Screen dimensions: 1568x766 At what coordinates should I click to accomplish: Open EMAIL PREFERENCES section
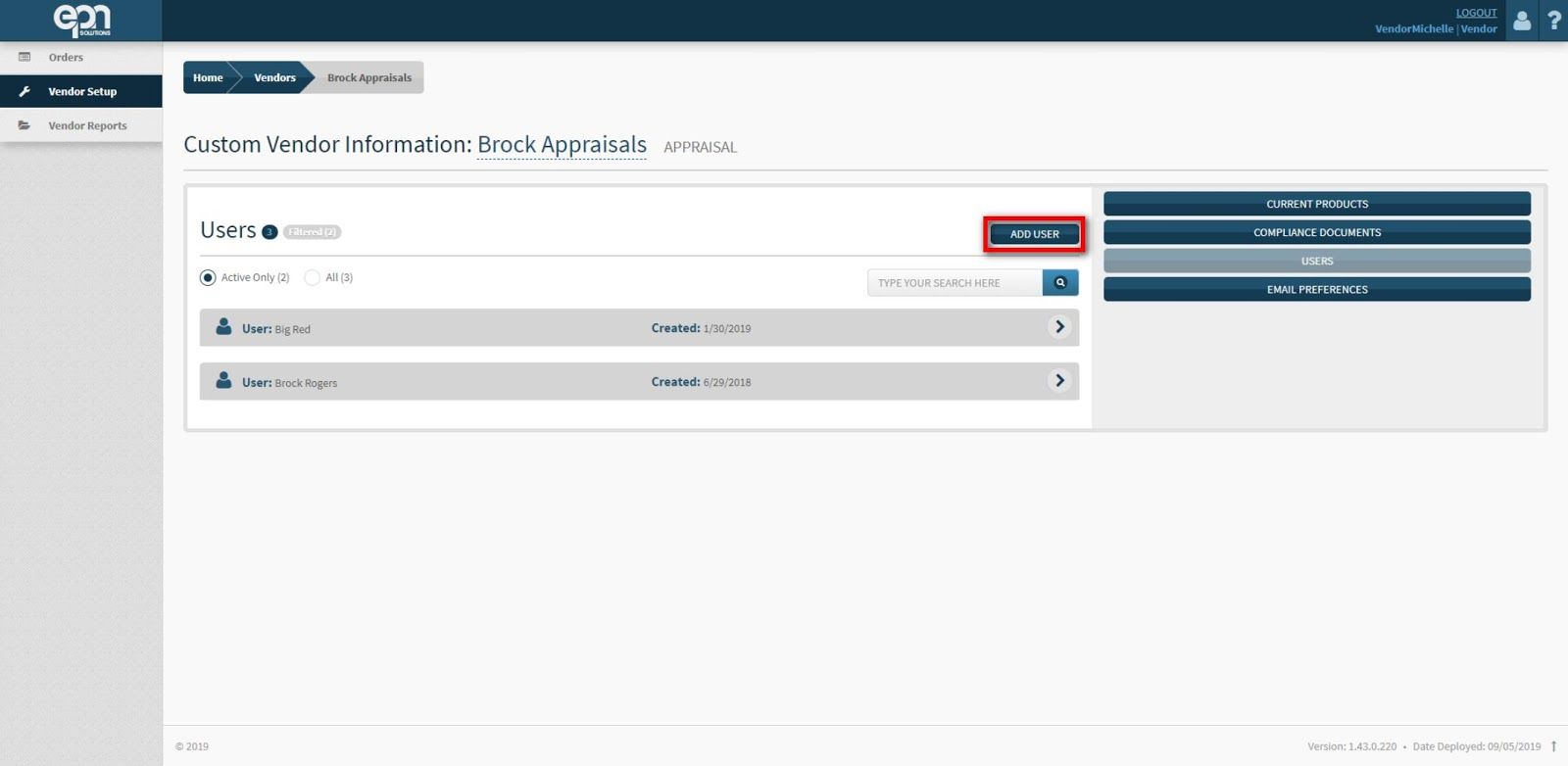pos(1317,289)
